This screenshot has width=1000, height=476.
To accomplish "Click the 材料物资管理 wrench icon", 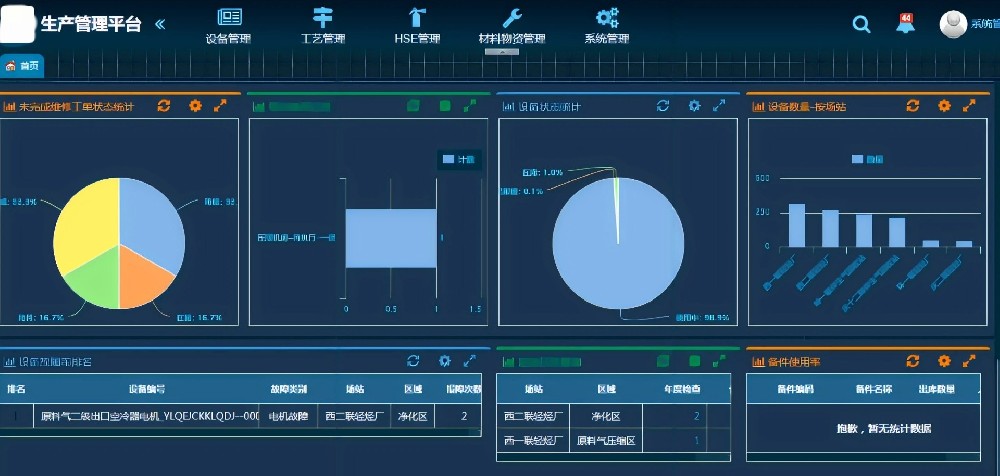I will coord(511,18).
